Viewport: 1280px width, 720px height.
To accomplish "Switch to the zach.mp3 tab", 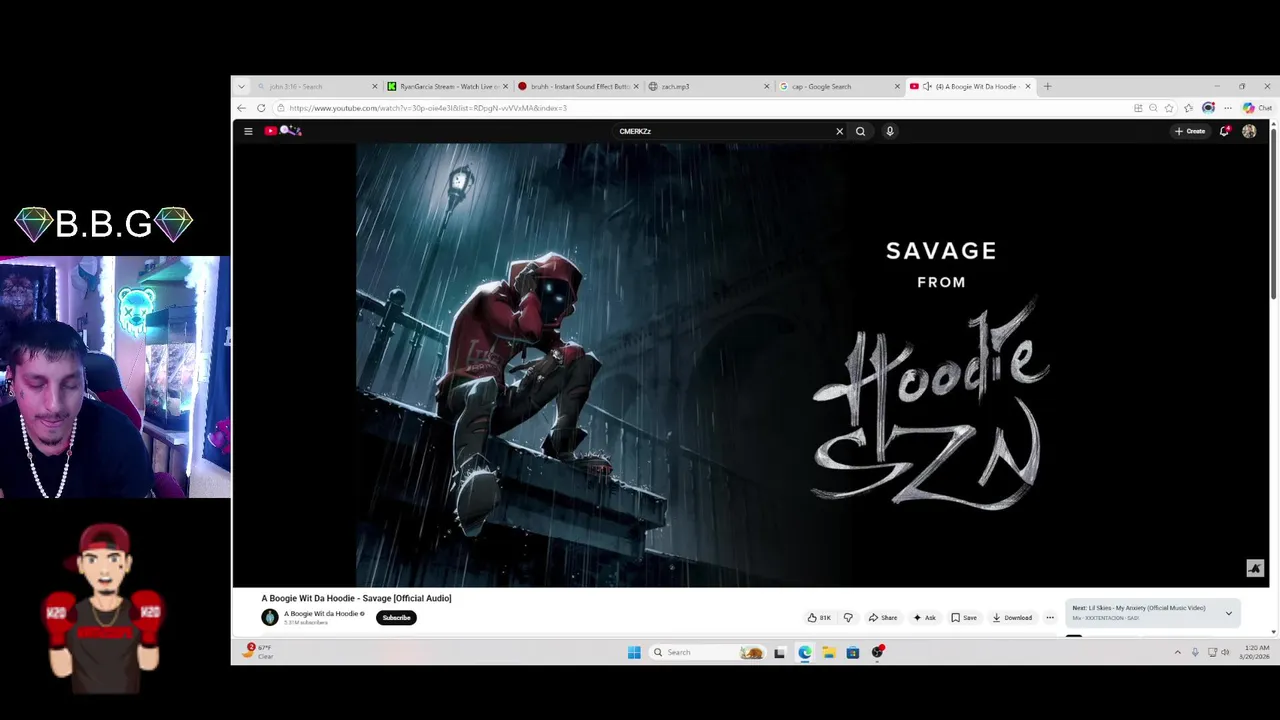I will click(x=709, y=86).
